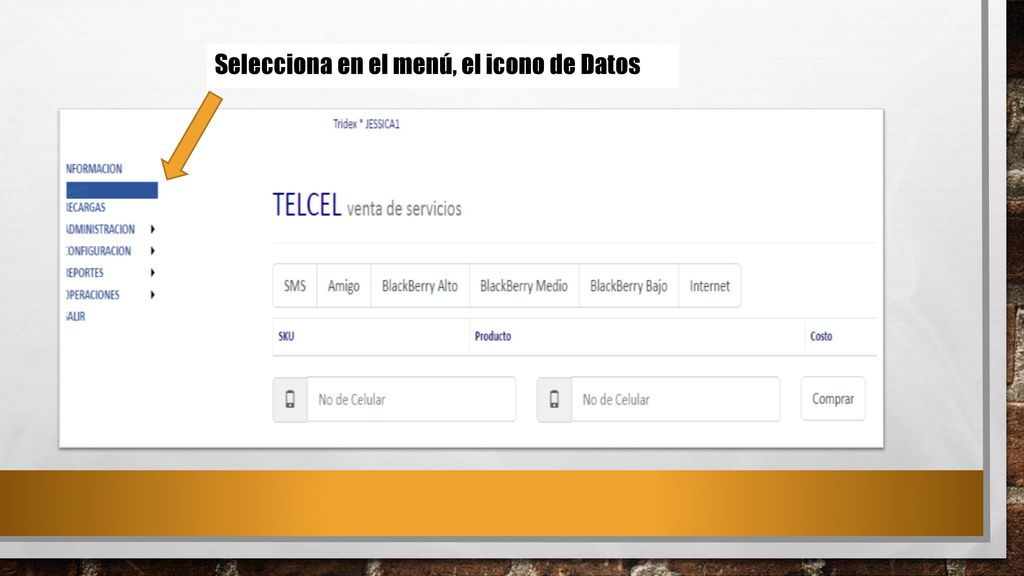This screenshot has width=1024, height=576.
Task: Focus the first No de Celular input
Action: tap(411, 399)
